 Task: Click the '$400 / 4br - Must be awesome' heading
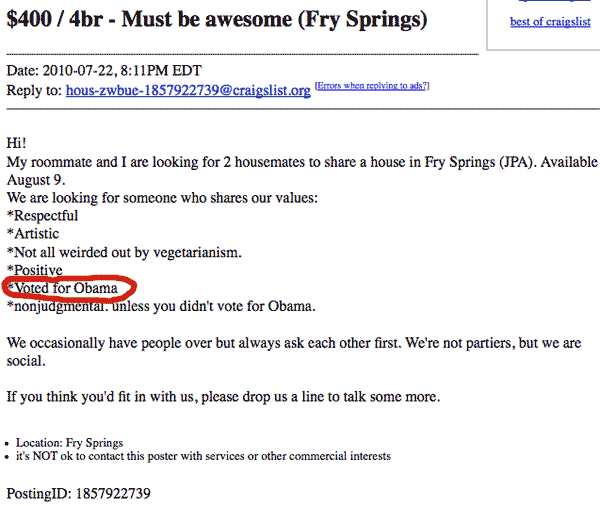point(217,19)
